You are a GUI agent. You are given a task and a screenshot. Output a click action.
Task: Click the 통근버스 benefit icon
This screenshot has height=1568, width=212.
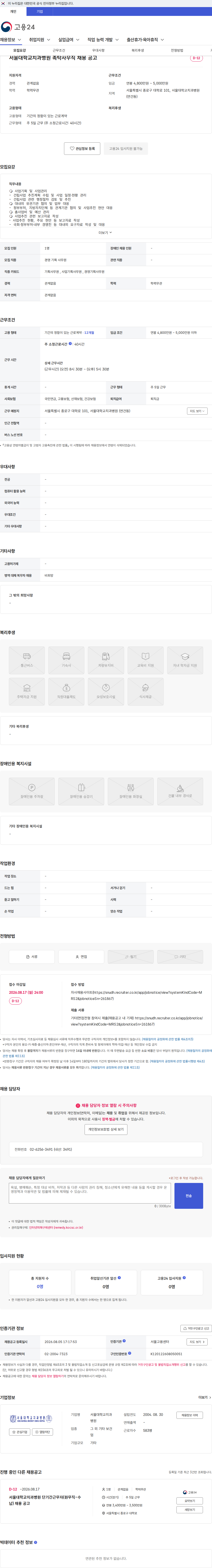[27, 660]
